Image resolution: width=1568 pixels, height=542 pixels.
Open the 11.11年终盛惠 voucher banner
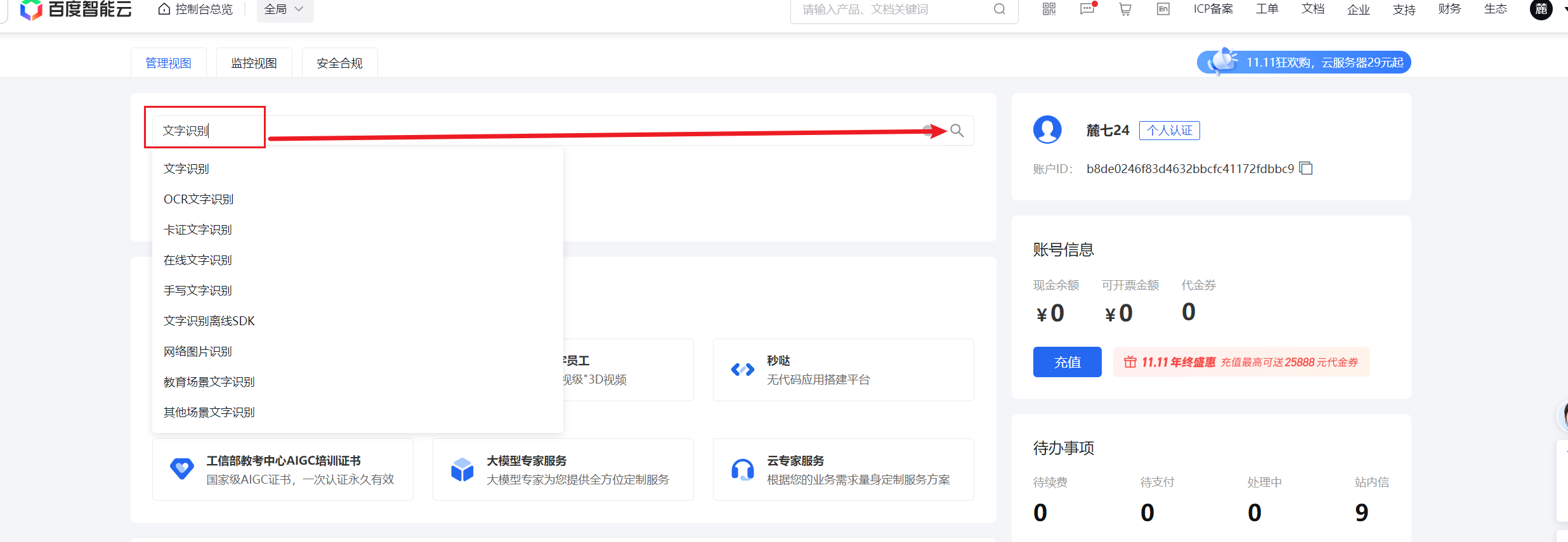(1241, 362)
